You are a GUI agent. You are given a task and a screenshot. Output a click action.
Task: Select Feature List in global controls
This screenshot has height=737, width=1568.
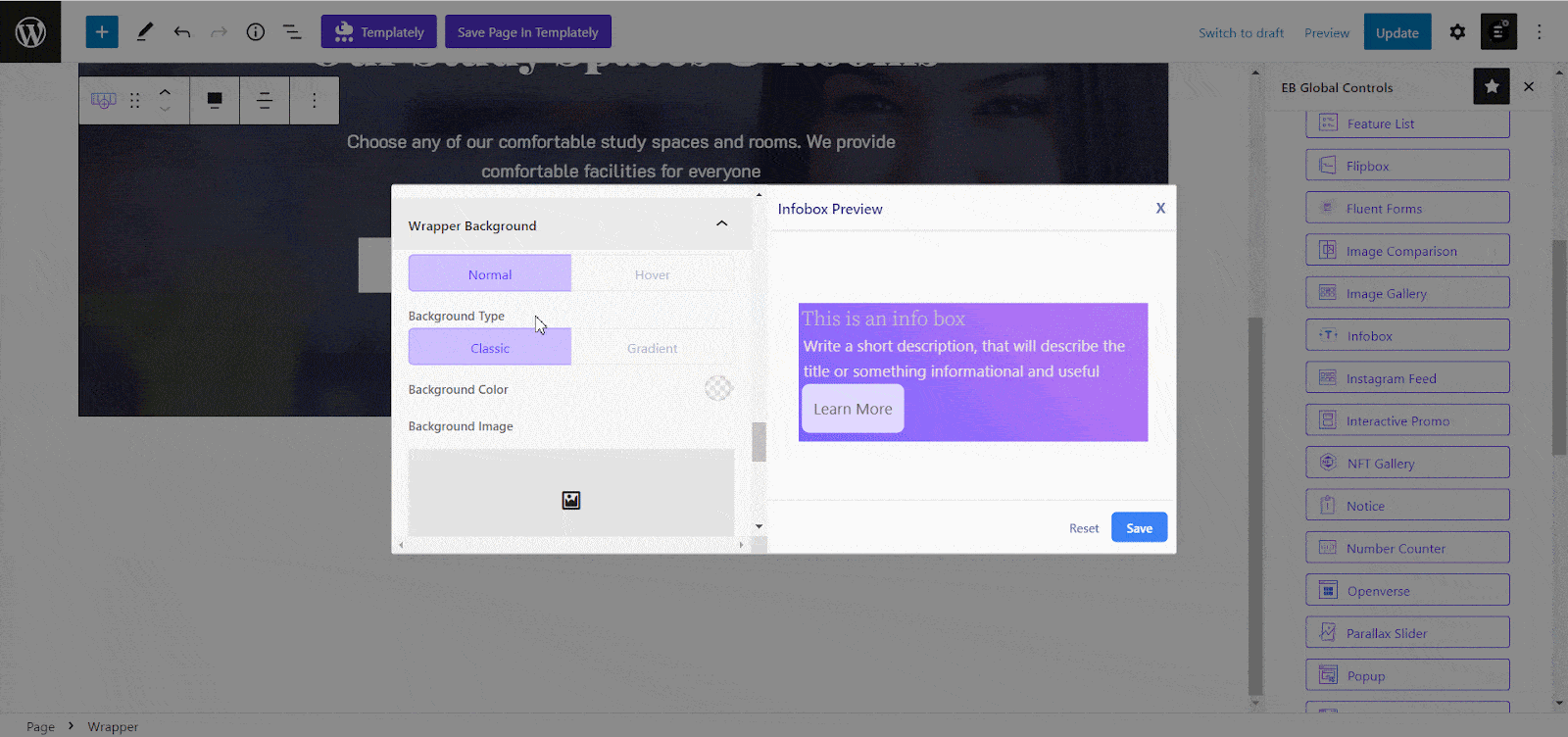coord(1407,123)
